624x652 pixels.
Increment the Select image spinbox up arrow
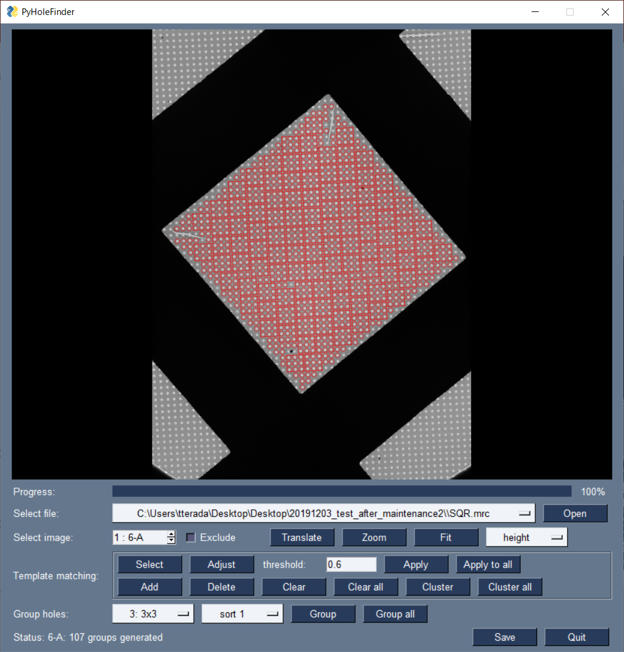pyautogui.click(x=171, y=534)
